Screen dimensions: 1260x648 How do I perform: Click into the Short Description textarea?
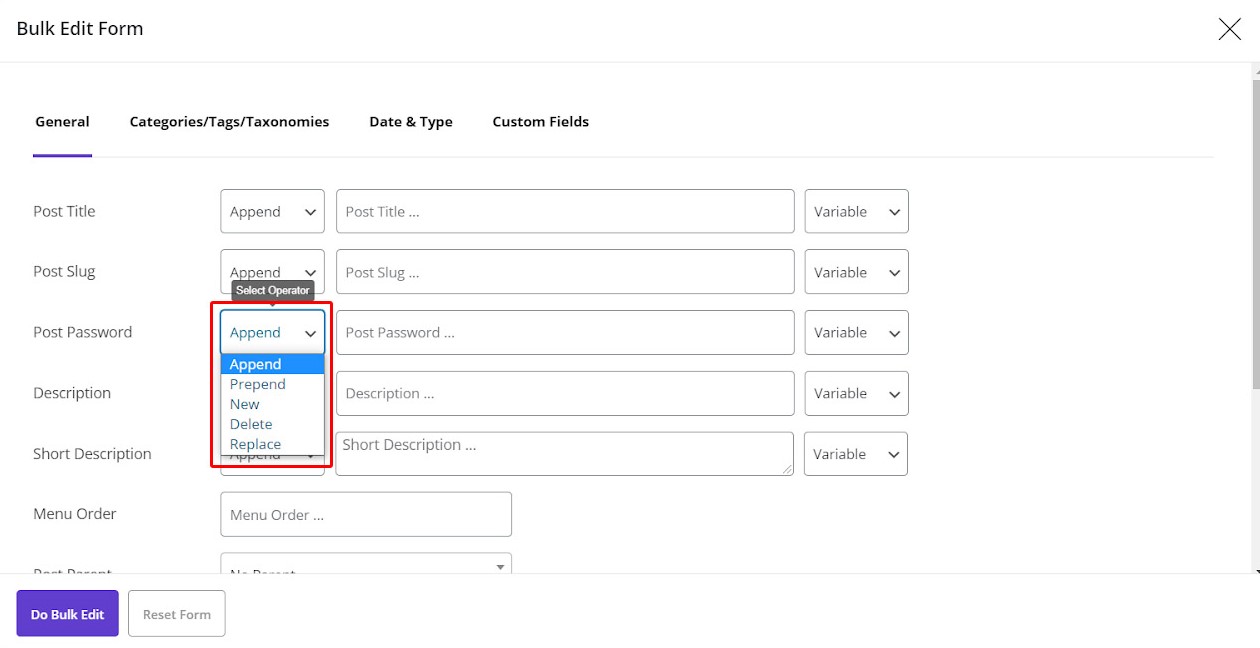tap(564, 453)
